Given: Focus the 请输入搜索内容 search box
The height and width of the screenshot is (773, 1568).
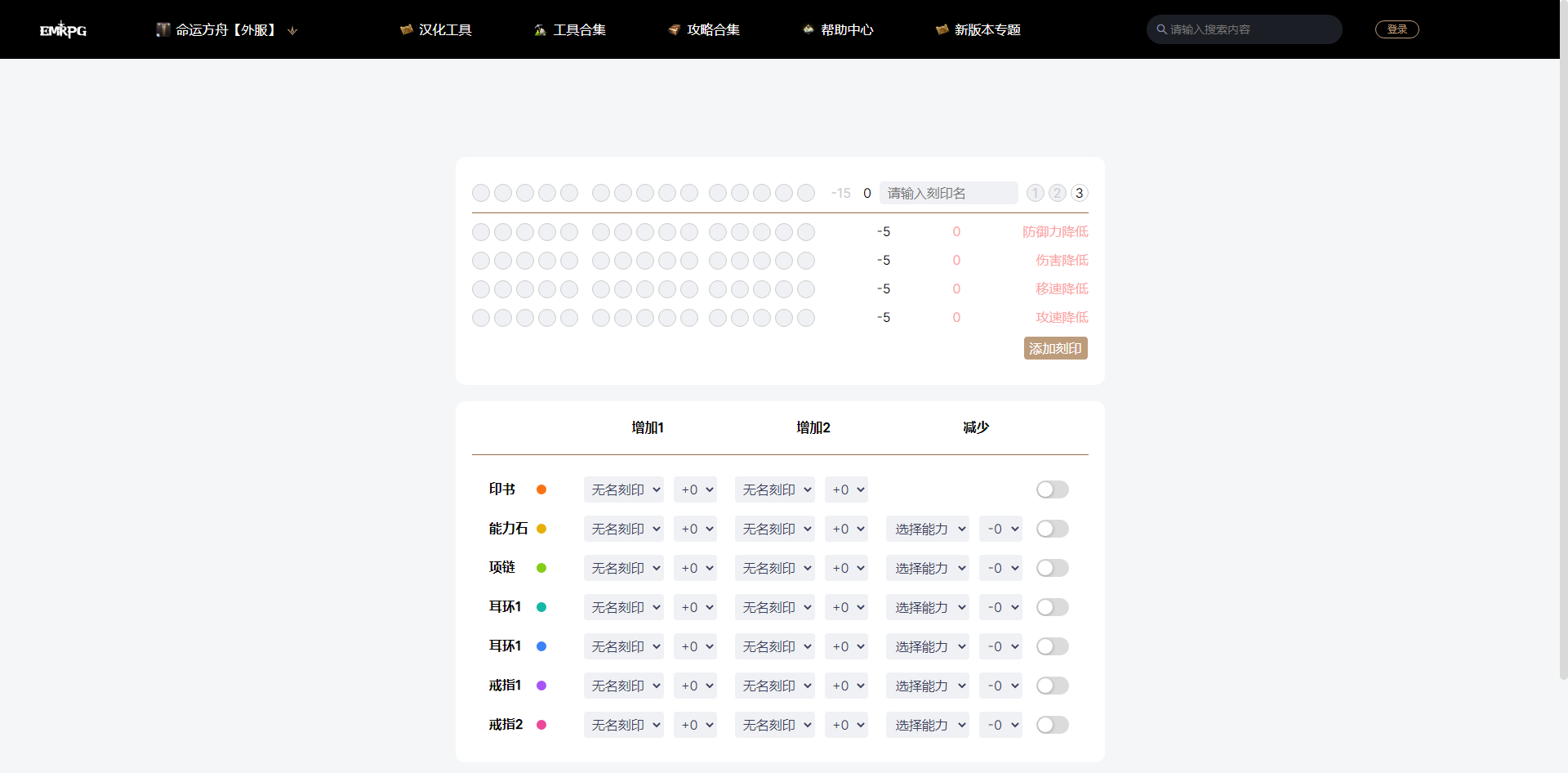Looking at the screenshot, I should coord(1245,29).
